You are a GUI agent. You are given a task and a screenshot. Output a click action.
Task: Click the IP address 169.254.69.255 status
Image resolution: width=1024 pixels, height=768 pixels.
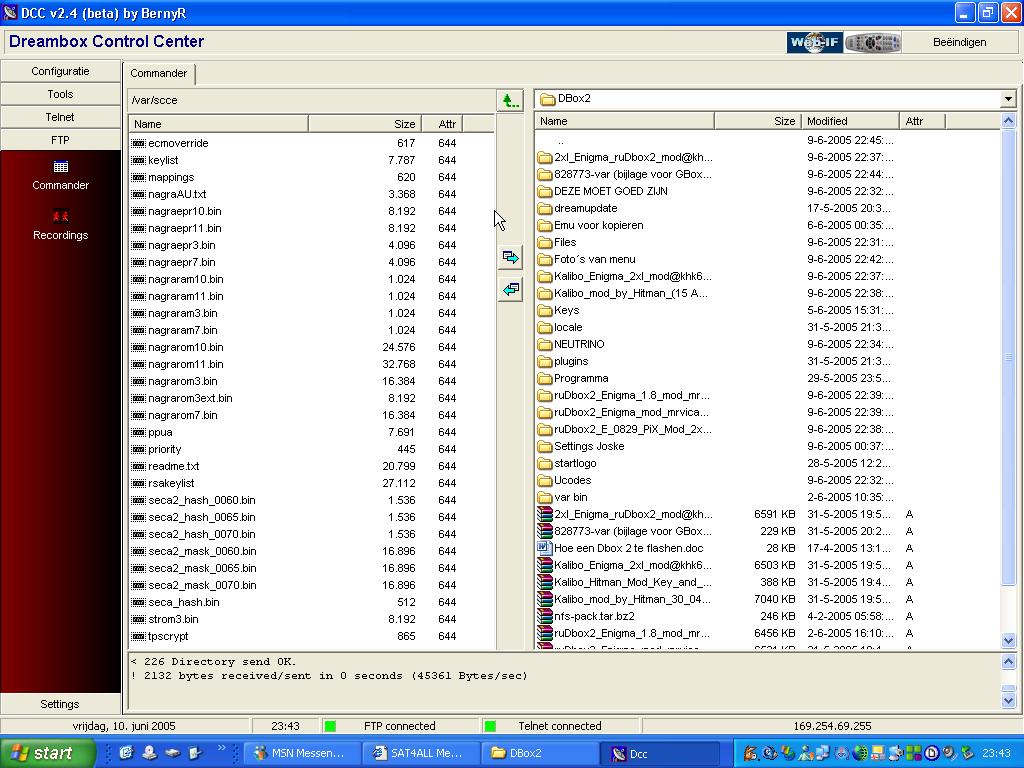click(832, 726)
